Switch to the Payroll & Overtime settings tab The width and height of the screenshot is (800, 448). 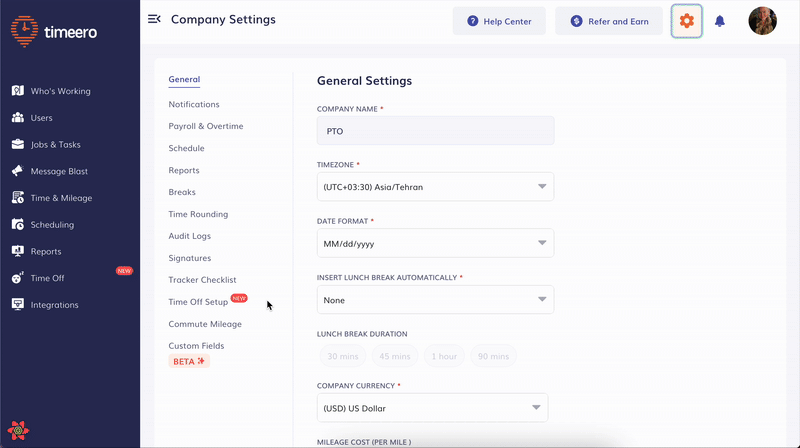coord(206,126)
